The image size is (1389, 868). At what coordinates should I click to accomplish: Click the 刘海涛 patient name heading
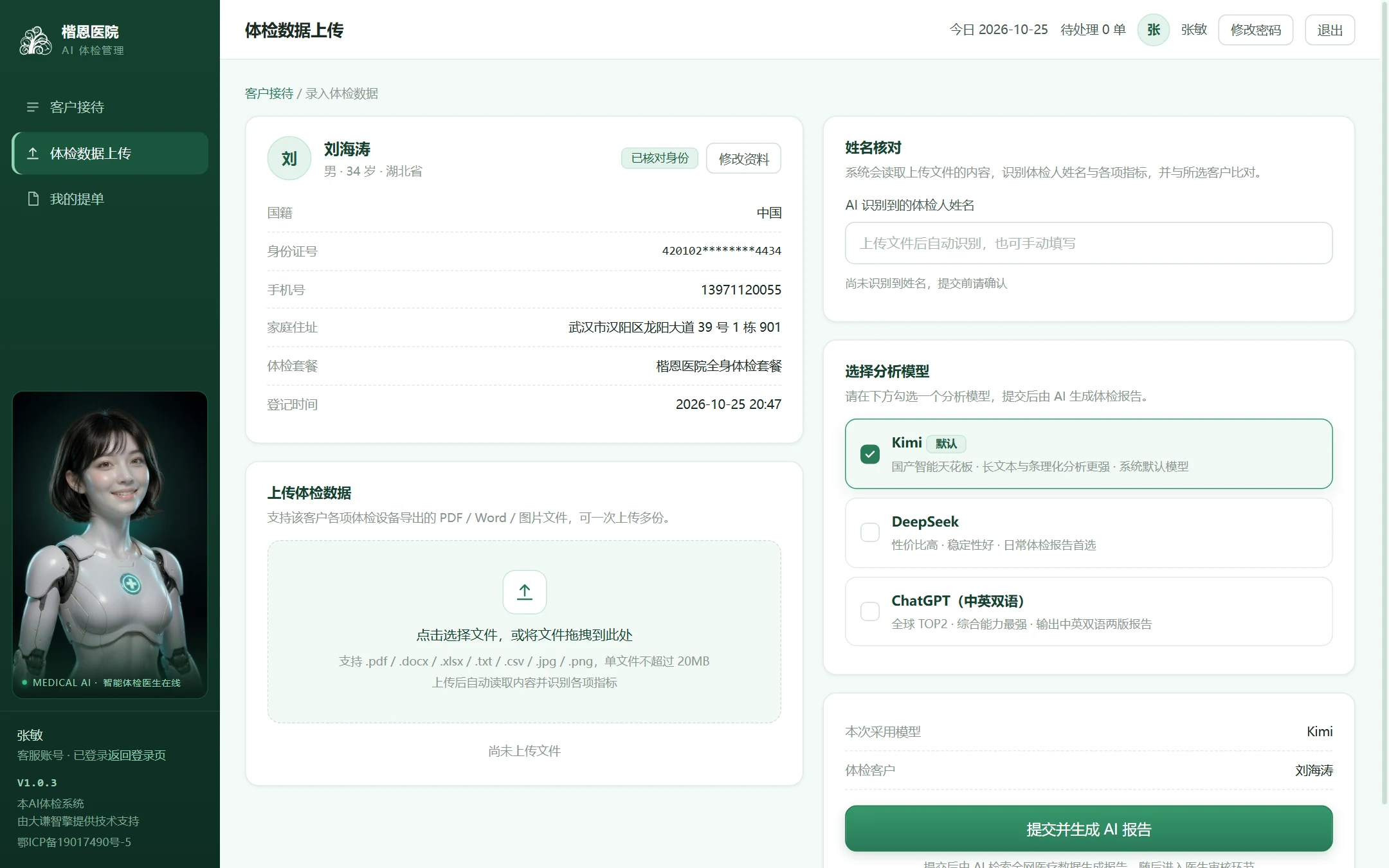(x=347, y=149)
